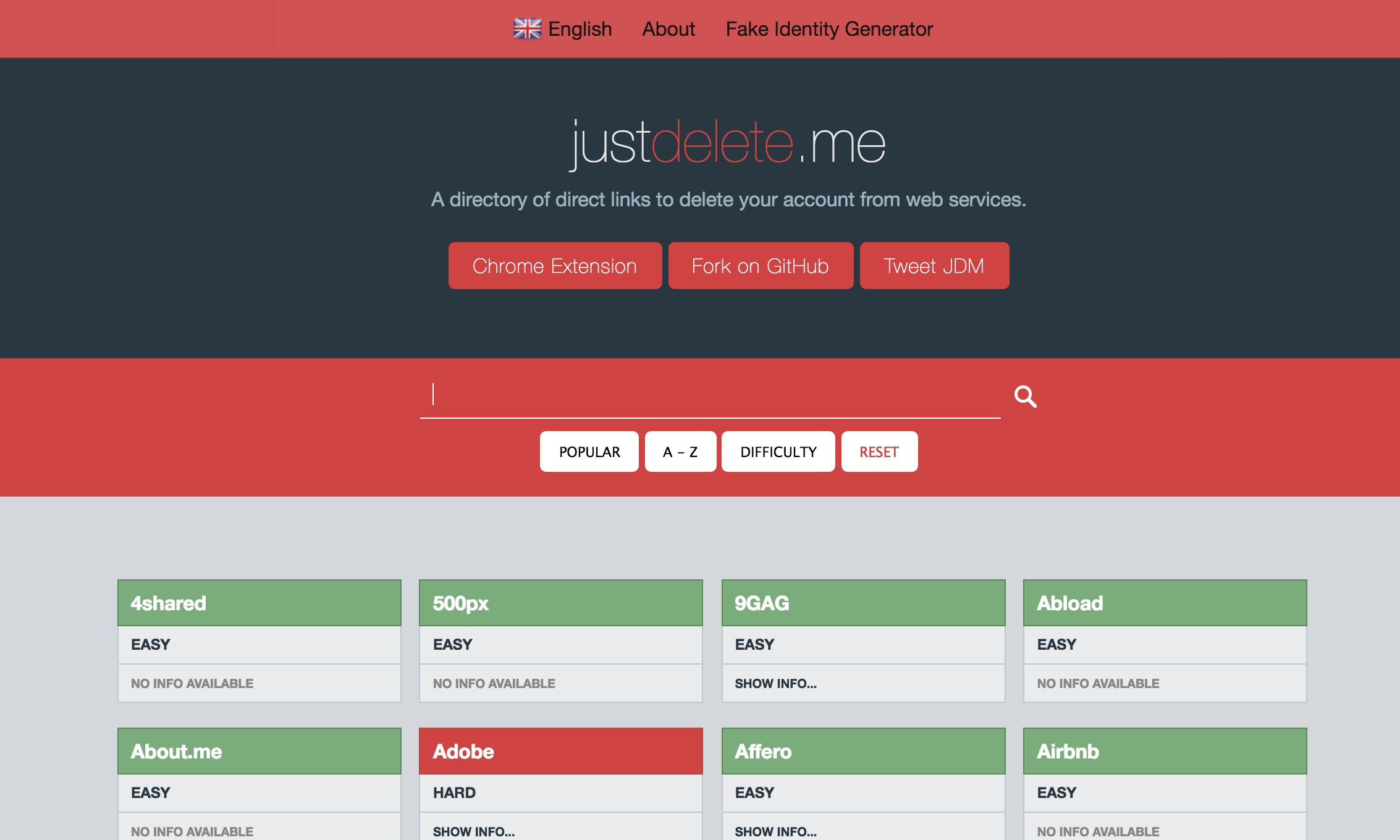1400x840 pixels.
Task: Expand Show Info under 9GAG
Action: [775, 683]
